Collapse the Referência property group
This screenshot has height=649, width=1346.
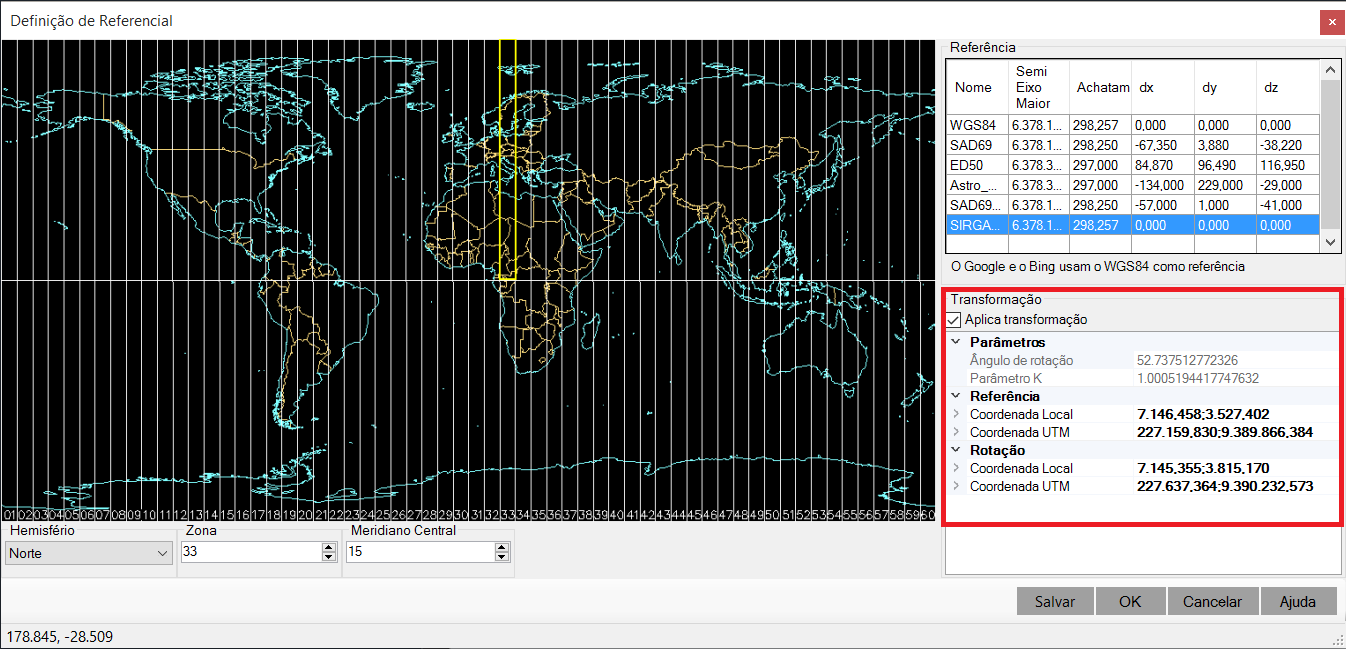pyautogui.click(x=955, y=396)
